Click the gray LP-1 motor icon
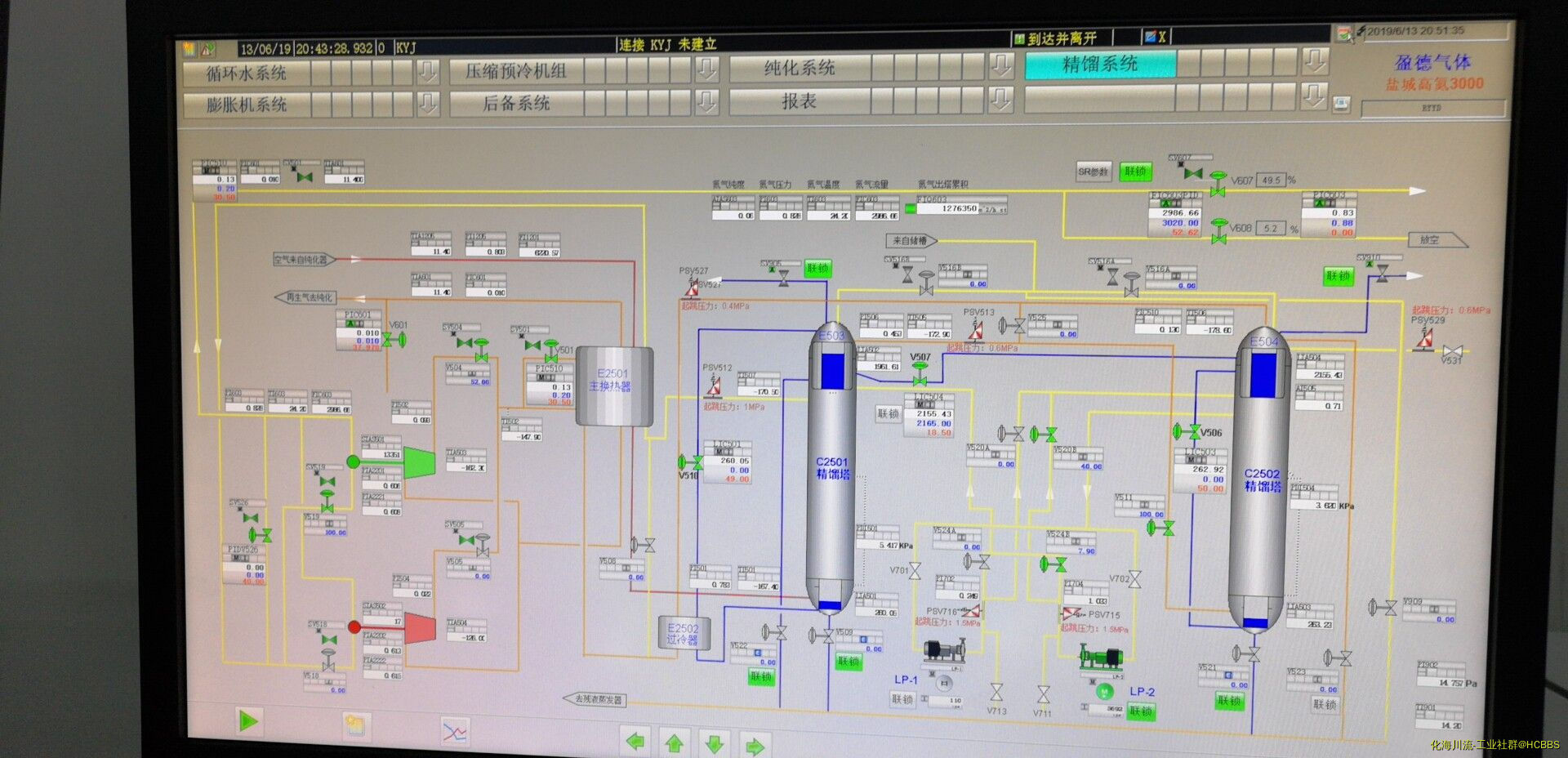The width and height of the screenshot is (1568, 758). pos(945,682)
